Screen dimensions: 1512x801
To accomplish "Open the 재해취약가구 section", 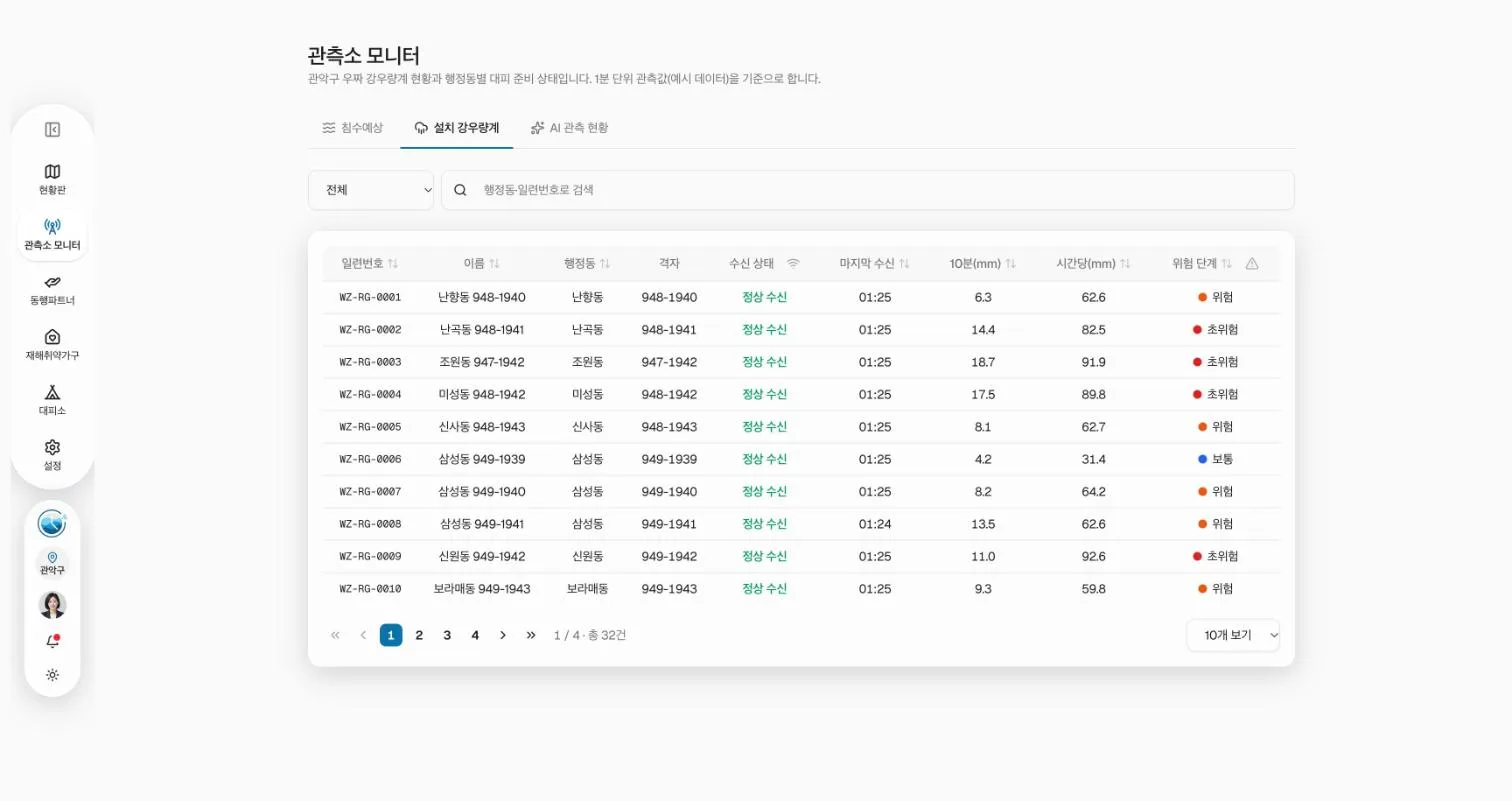I will (52, 345).
